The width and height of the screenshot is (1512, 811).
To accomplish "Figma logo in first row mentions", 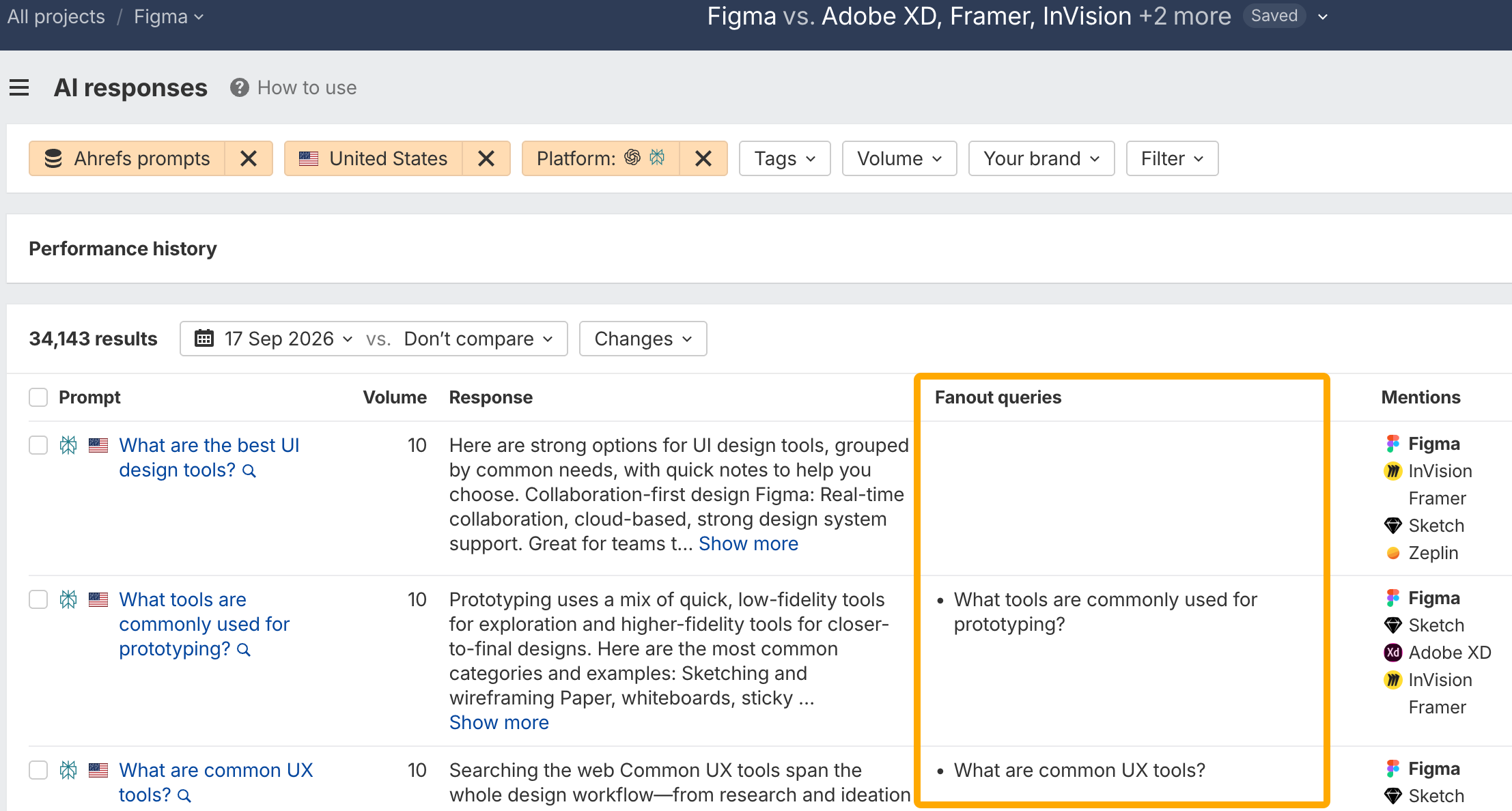I will 1392,444.
